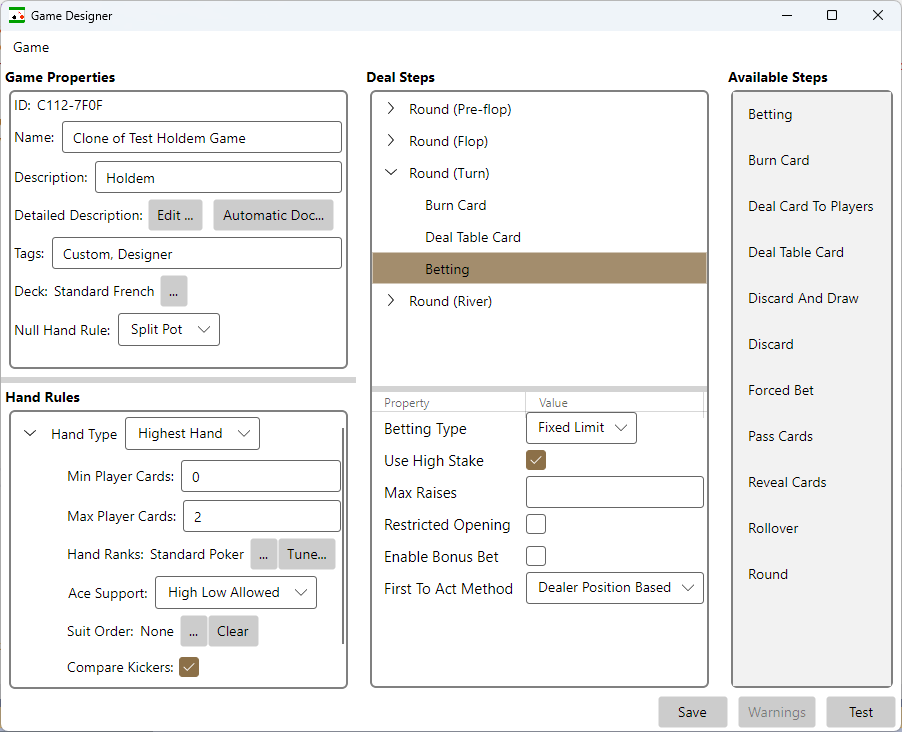Click the Max Player Cards field

pos(262,516)
